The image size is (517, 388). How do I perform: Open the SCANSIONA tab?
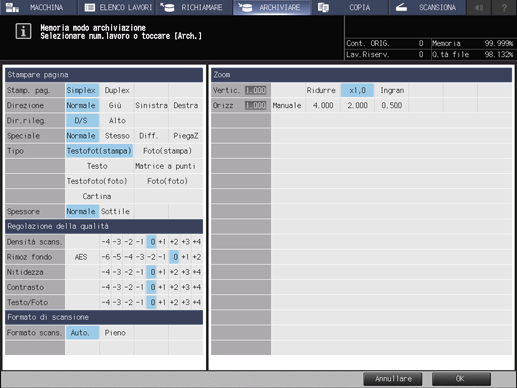427,7
